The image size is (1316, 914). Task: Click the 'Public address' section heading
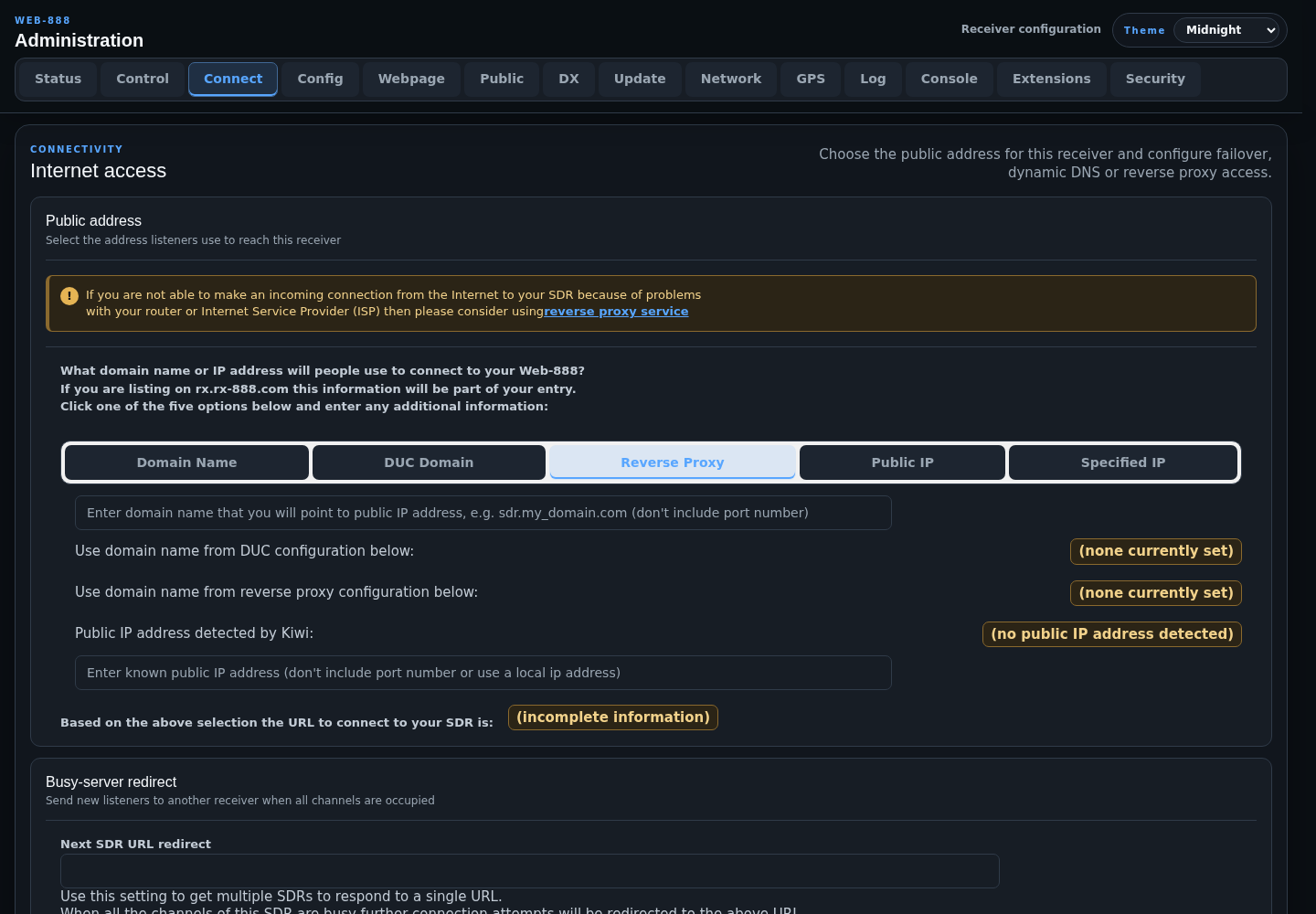(x=94, y=221)
